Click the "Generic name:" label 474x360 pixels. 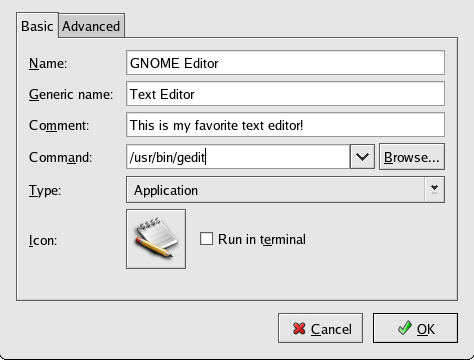(71, 95)
